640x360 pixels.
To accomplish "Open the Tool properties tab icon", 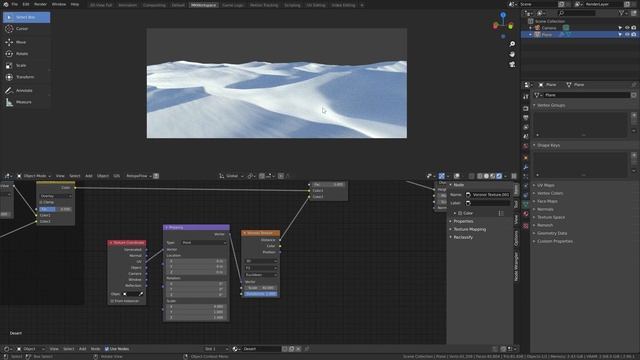I will [526, 97].
